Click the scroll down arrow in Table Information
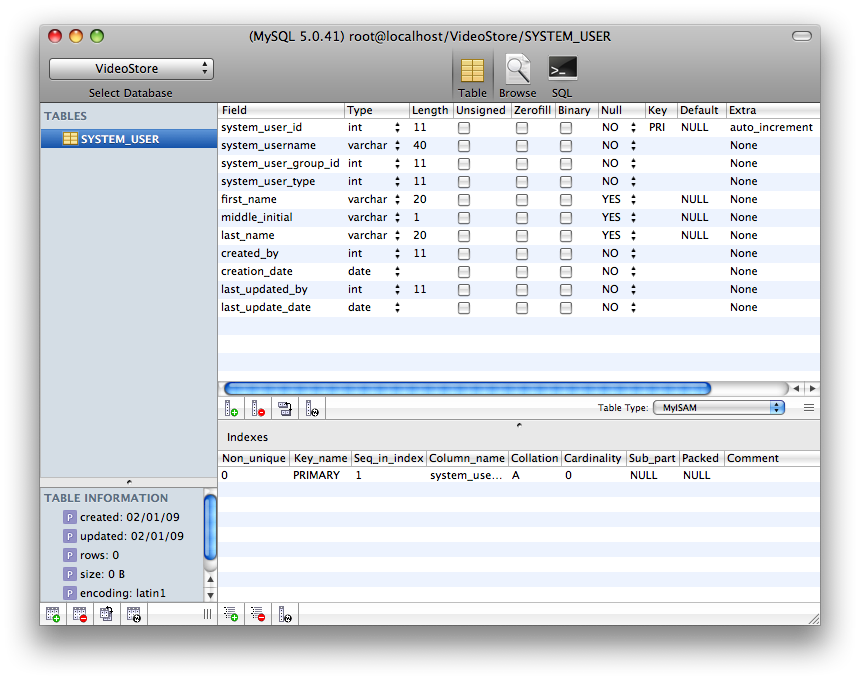Image resolution: width=860 pixels, height=680 pixels. pyautogui.click(x=210, y=595)
